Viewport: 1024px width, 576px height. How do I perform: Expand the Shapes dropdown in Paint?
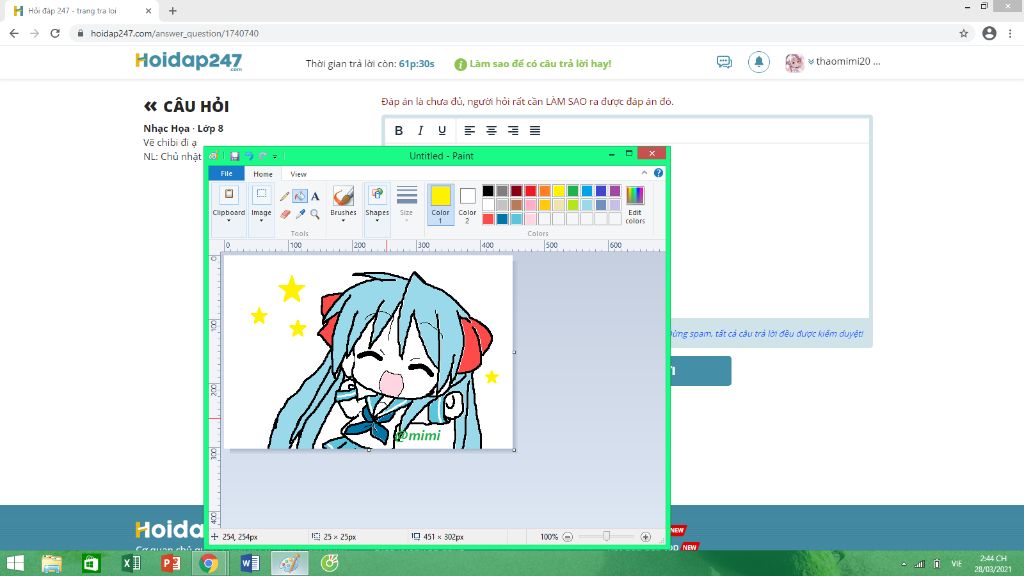(377, 221)
